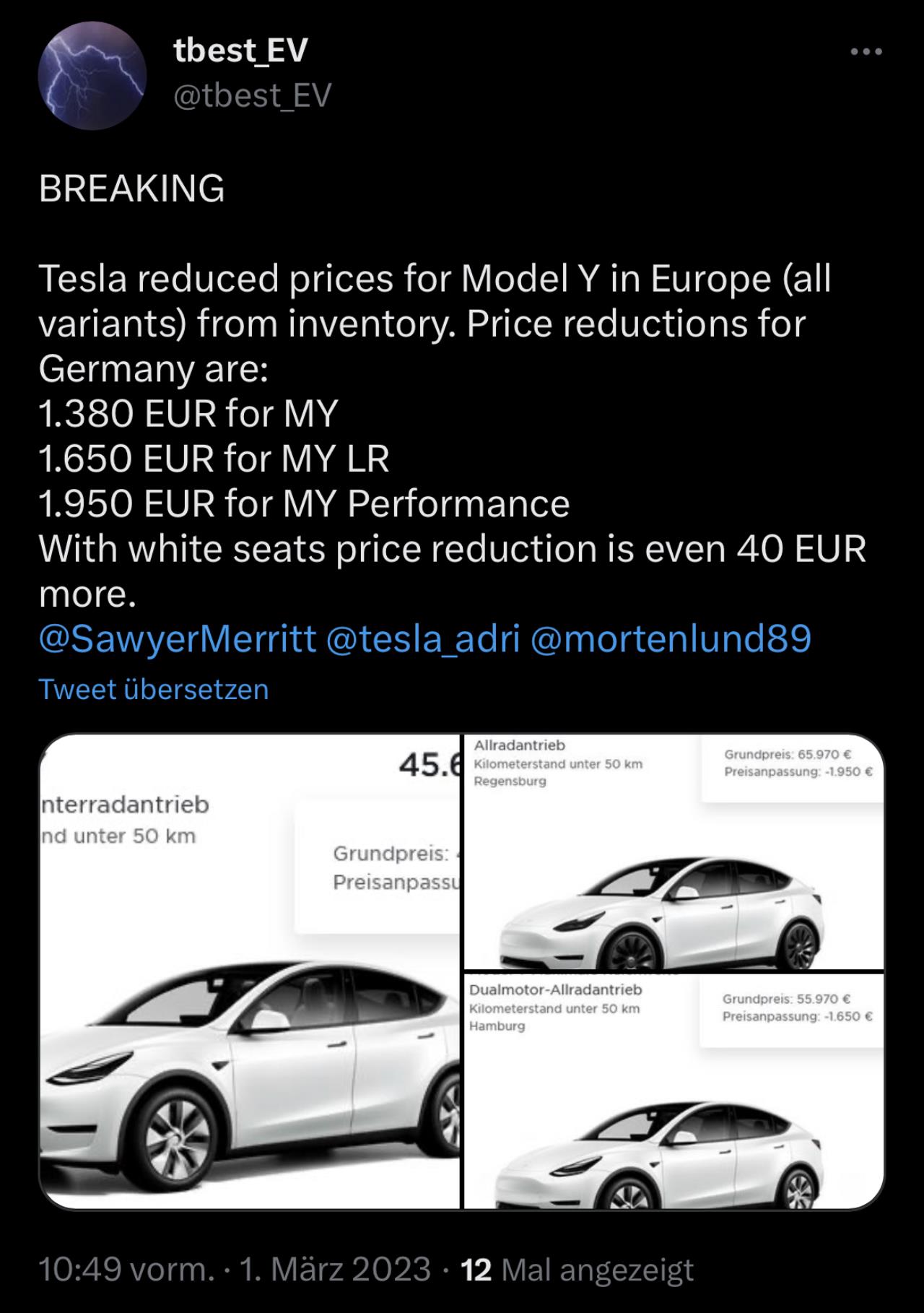Open the @tbest_EV handle
This screenshot has height=1313, width=924.
click(253, 95)
